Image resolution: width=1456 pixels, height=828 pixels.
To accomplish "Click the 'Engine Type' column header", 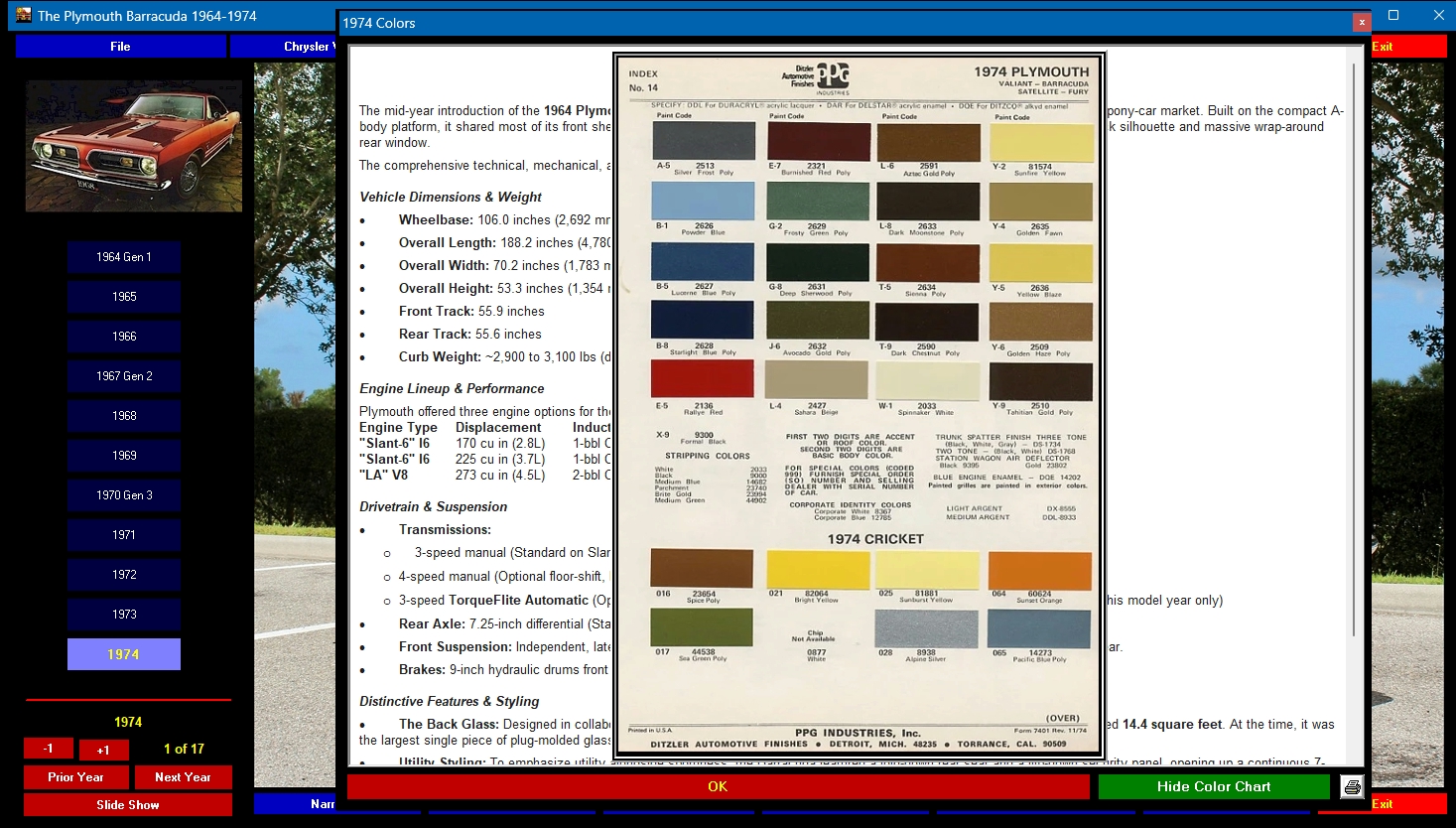I will click(x=398, y=427).
